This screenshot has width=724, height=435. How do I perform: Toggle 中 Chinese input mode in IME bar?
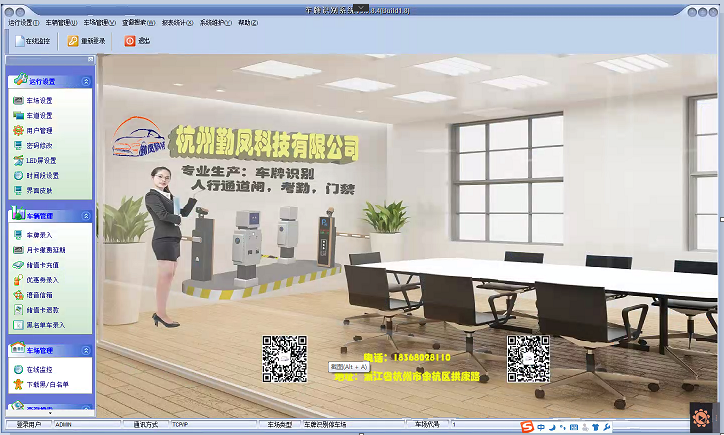point(541,427)
